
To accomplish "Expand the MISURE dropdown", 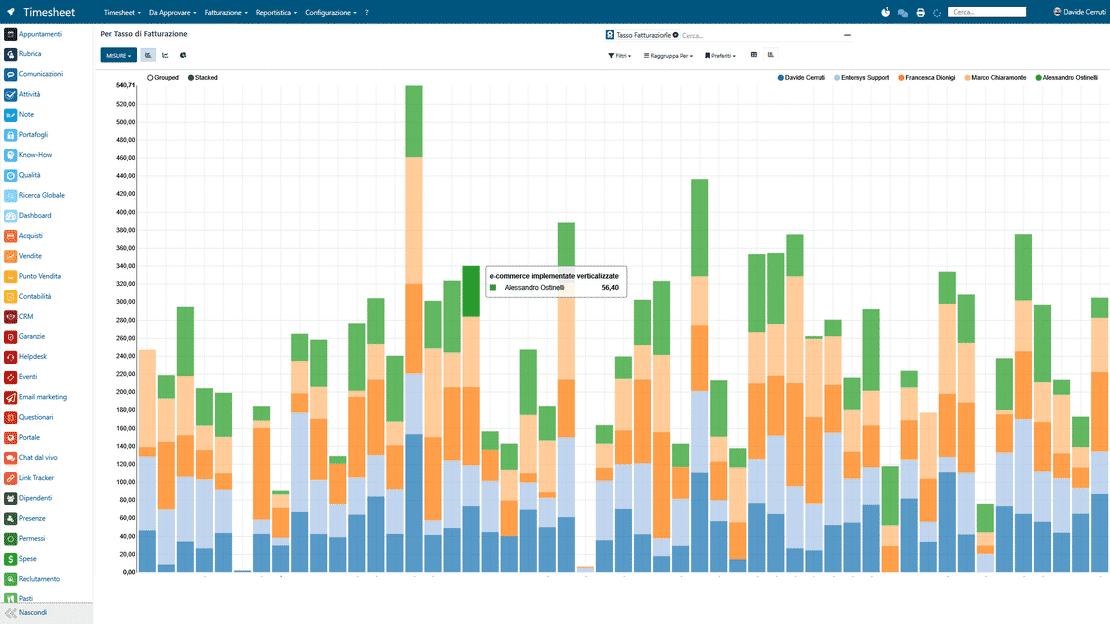I will 118,55.
